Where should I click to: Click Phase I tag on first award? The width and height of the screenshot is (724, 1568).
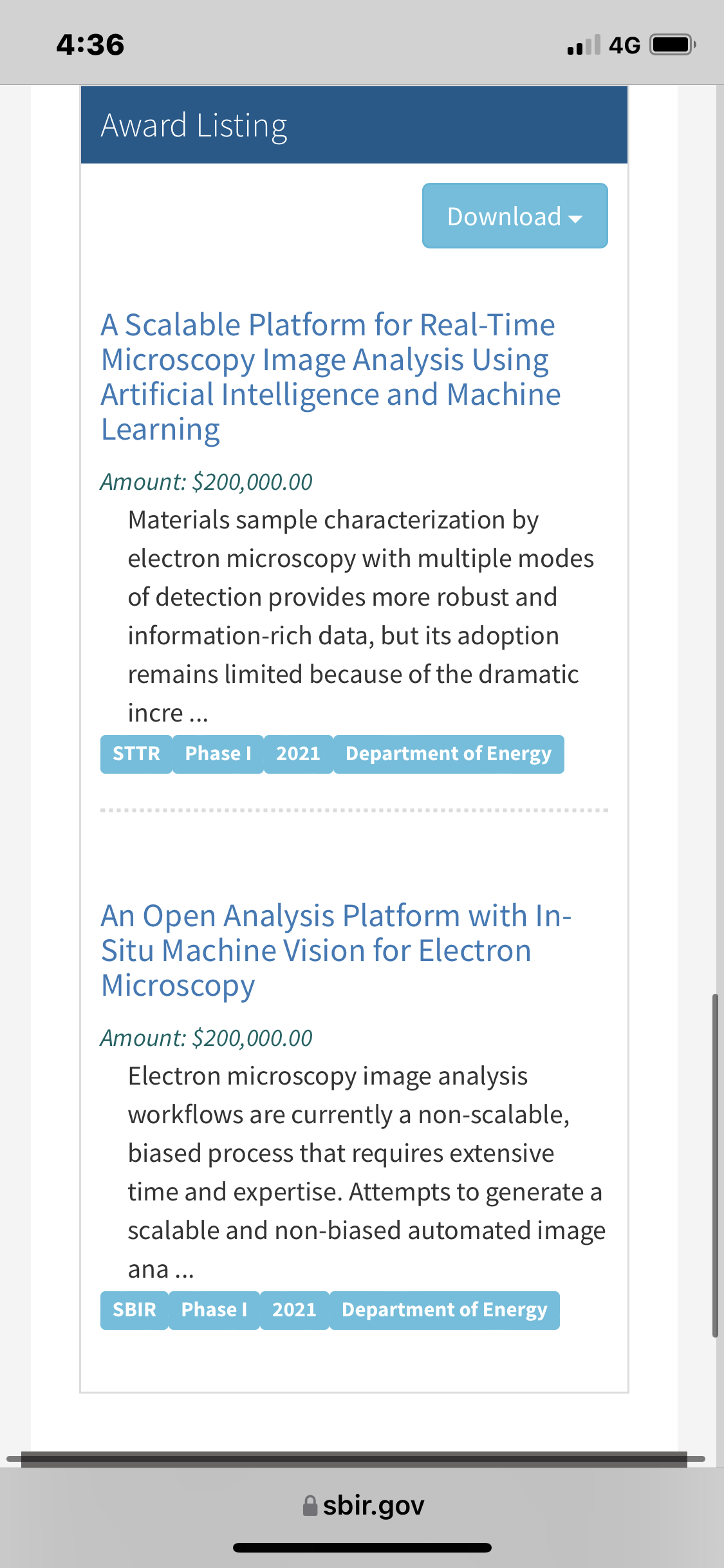pyautogui.click(x=218, y=754)
